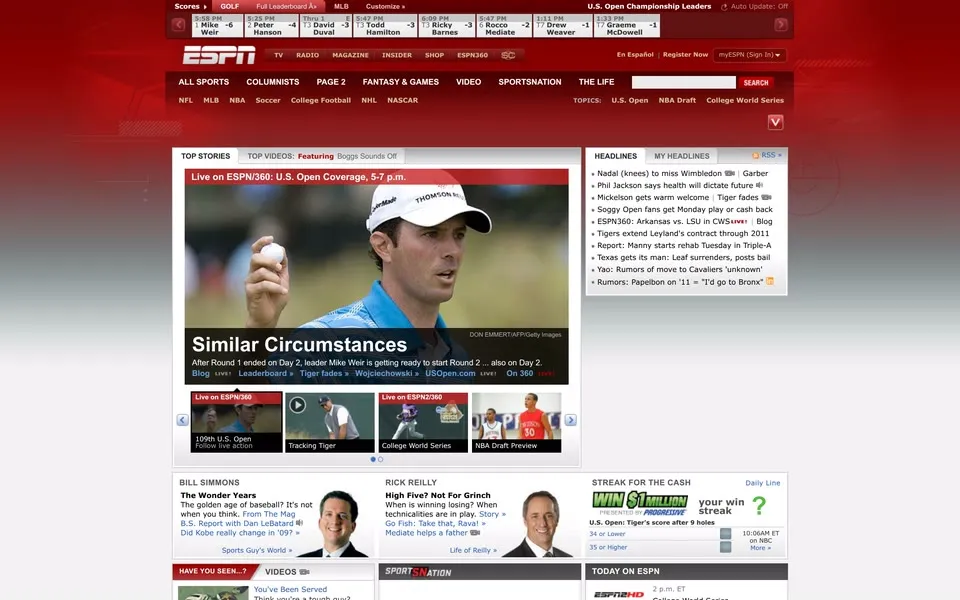Expand the V dropdown arrow below topics
Image resolution: width=960 pixels, height=600 pixels.
tap(775, 122)
